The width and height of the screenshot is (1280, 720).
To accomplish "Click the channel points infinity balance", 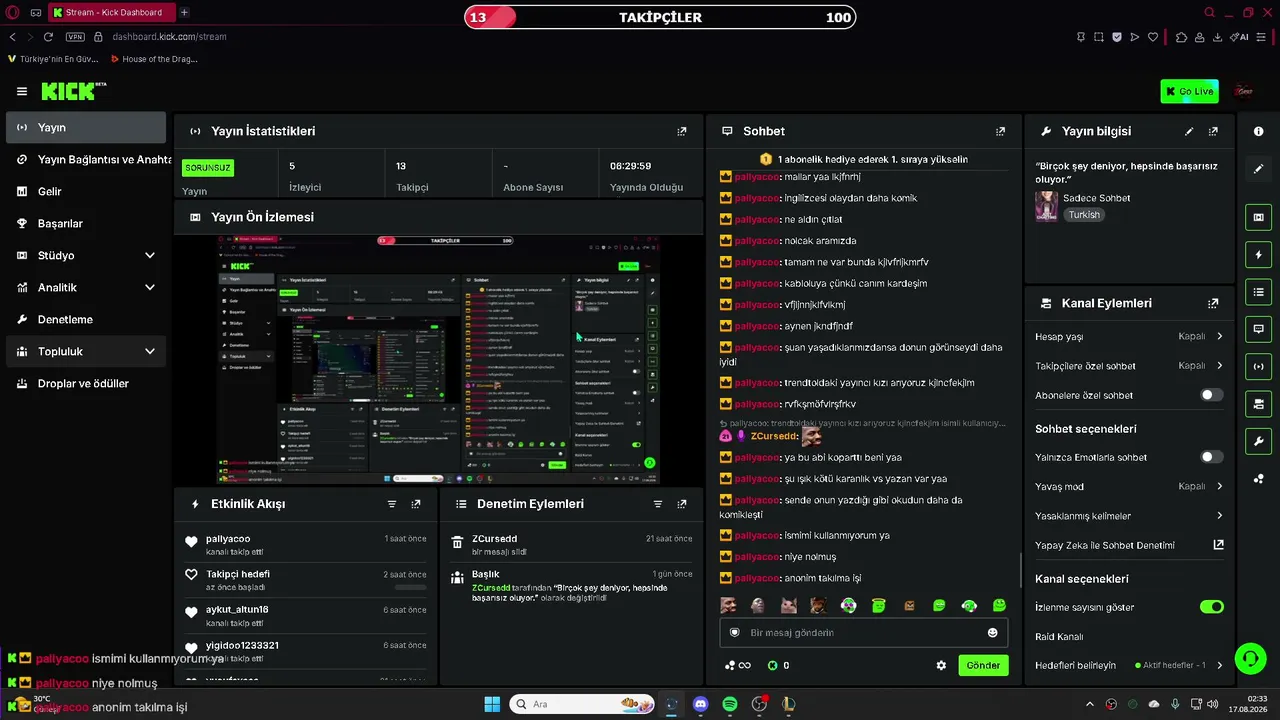I will coord(737,665).
